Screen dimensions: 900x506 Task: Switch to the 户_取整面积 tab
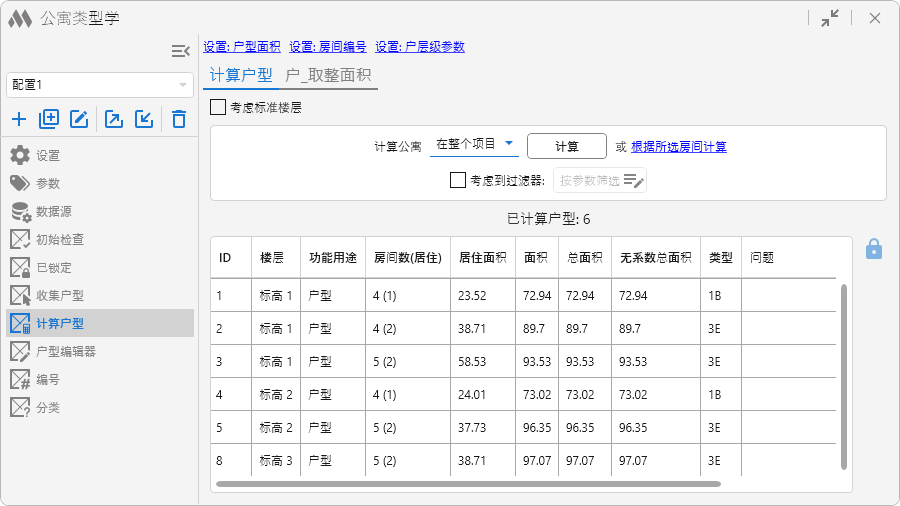(328, 75)
